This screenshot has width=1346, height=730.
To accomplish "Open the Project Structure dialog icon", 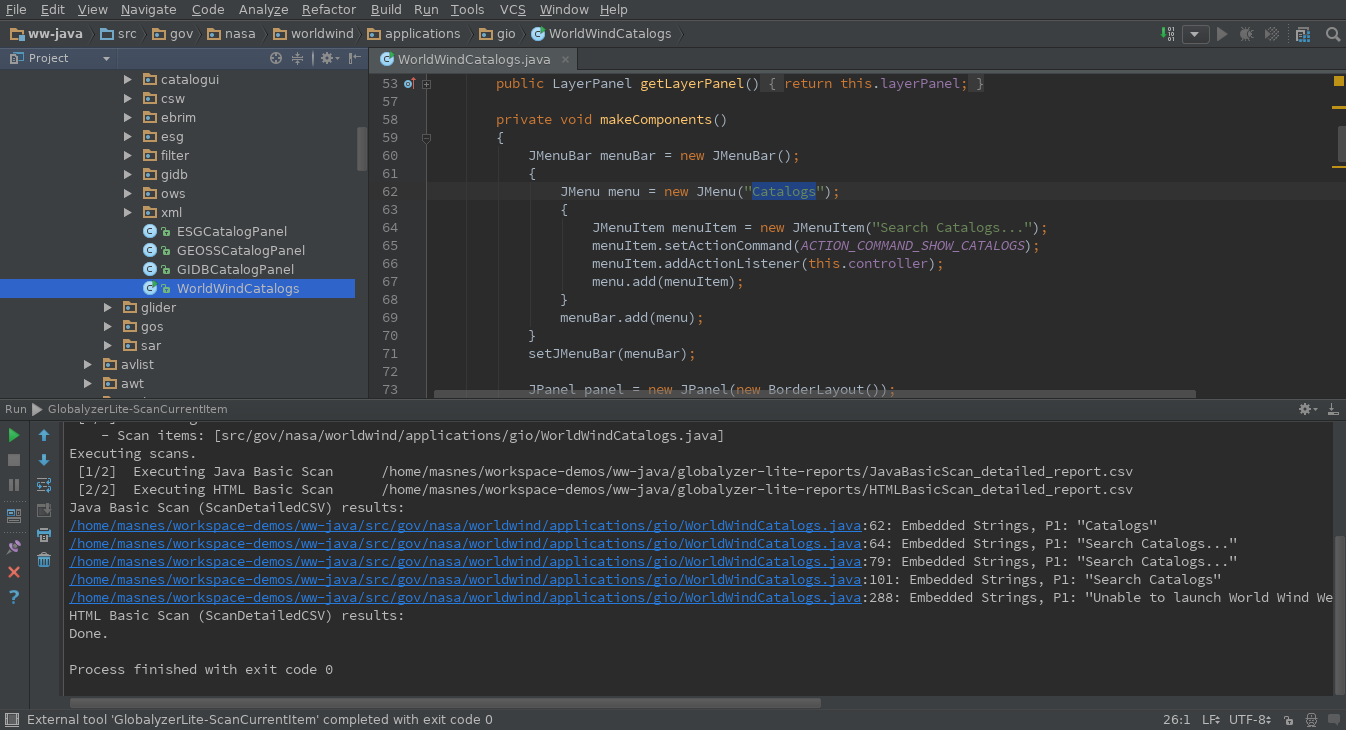I will pos(1302,34).
